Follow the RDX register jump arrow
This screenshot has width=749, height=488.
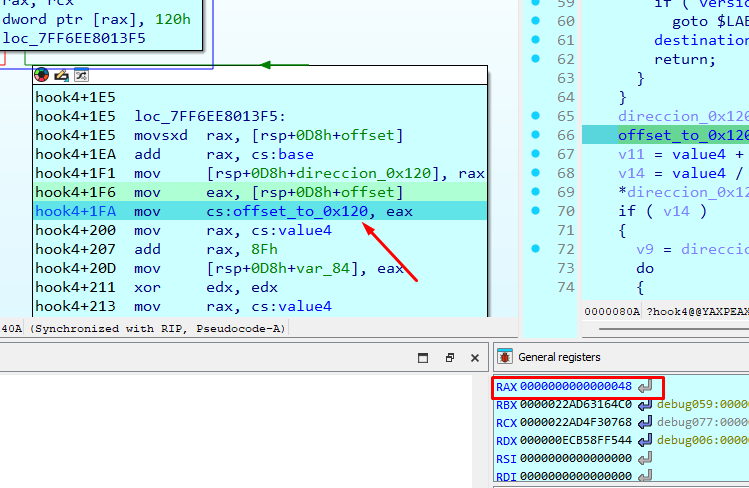pyautogui.click(x=645, y=440)
